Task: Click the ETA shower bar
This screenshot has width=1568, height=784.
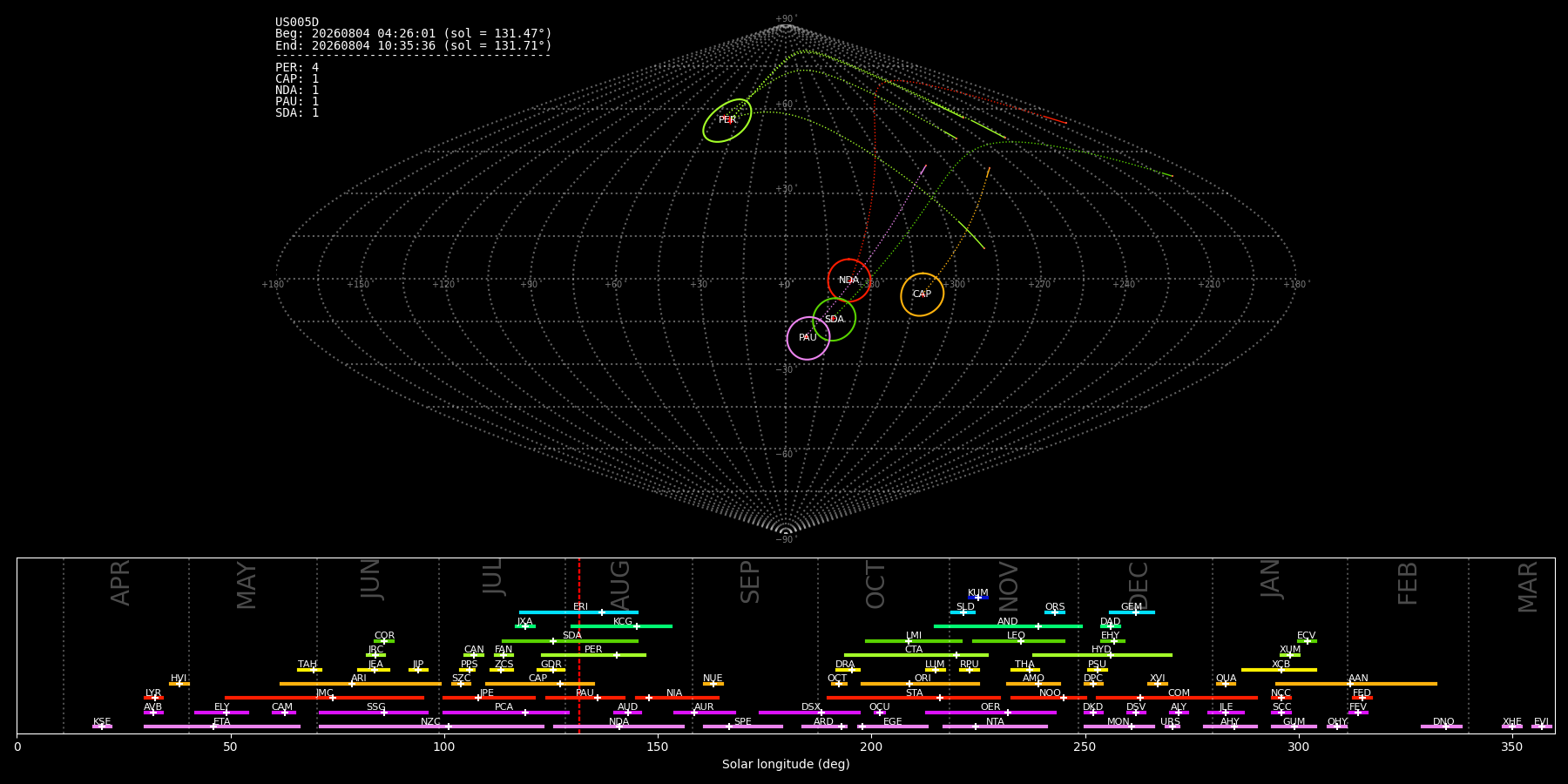Action: coord(222,727)
